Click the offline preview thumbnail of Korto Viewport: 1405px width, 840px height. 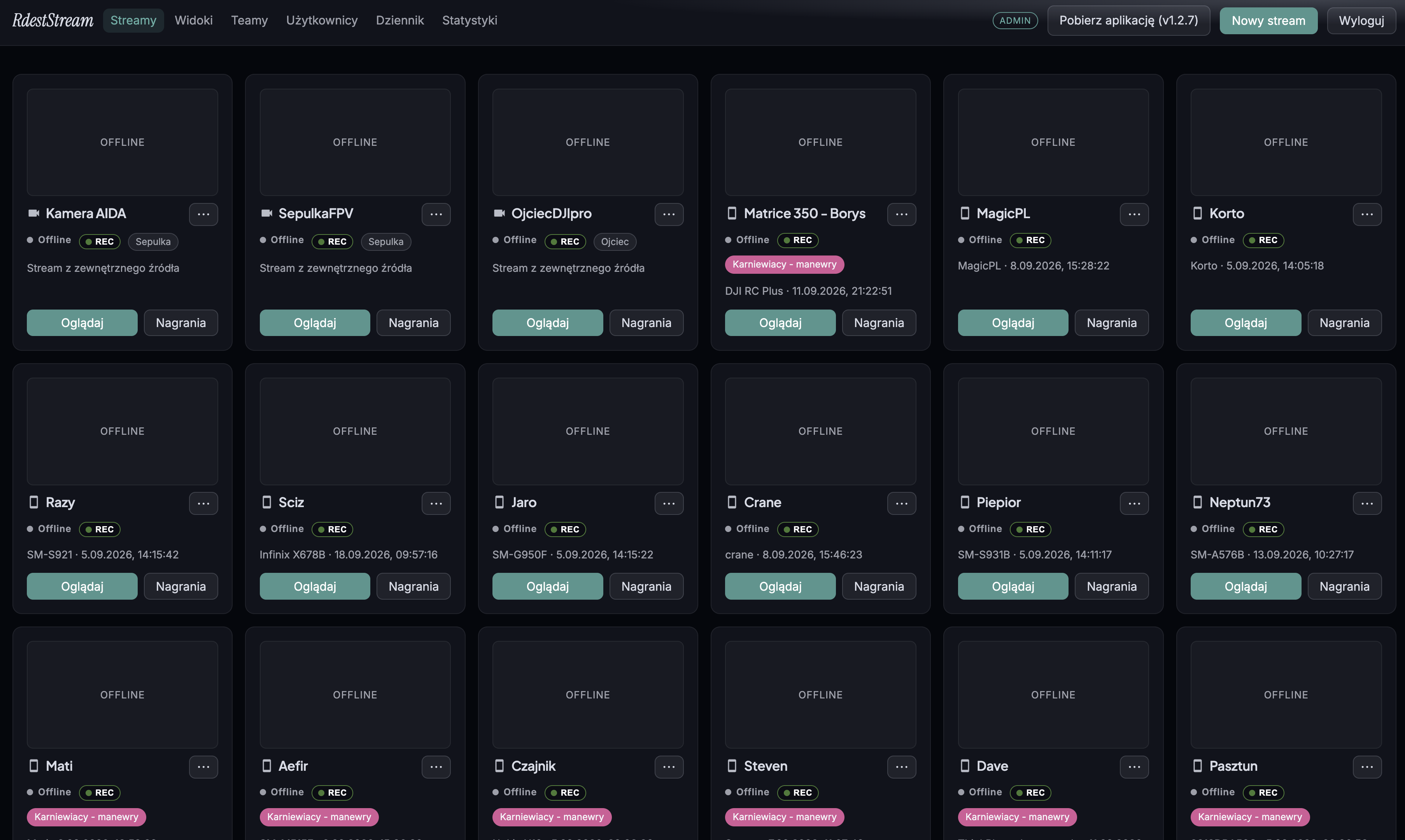pos(1286,142)
